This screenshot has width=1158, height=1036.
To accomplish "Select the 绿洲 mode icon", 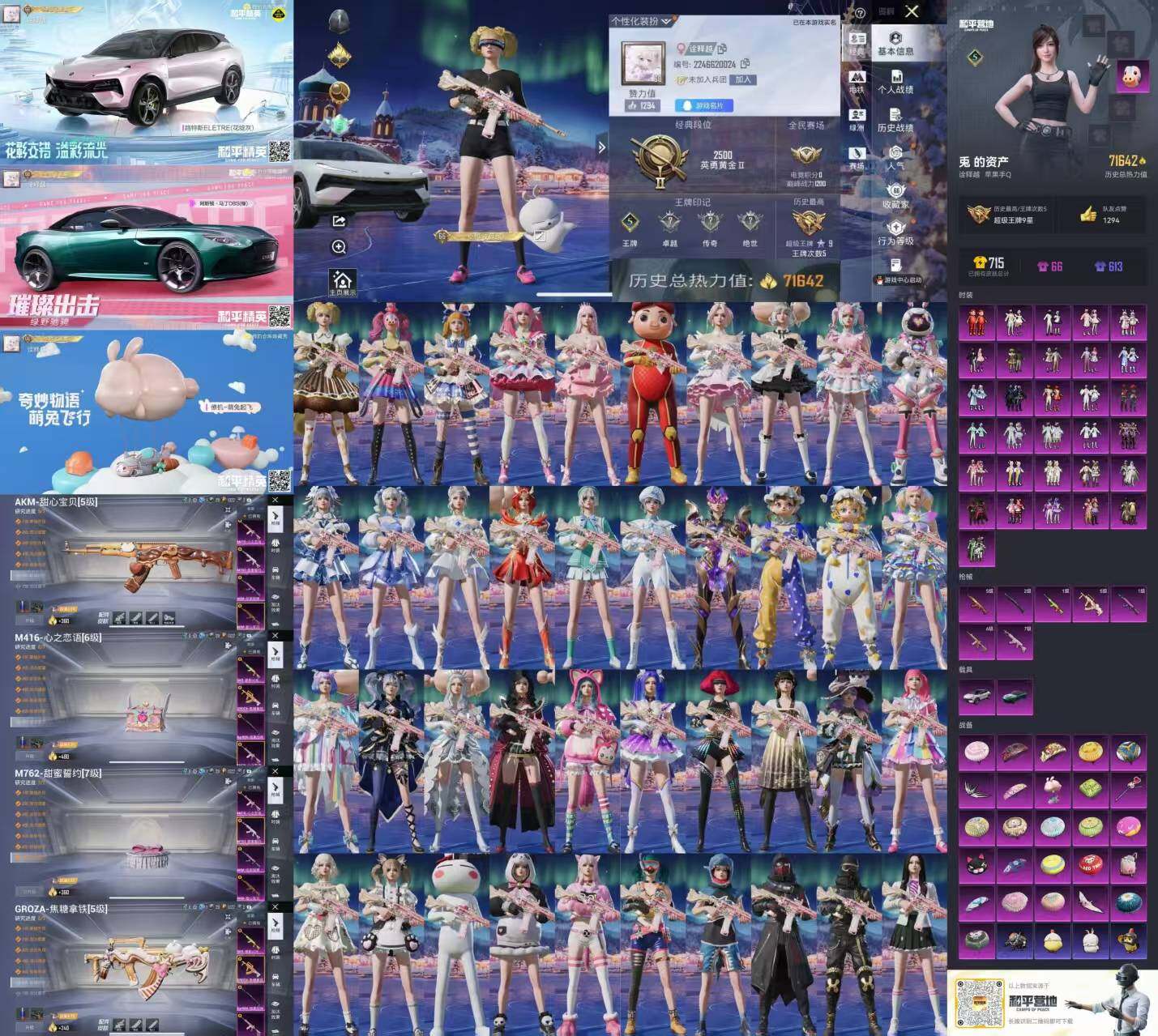I will click(857, 121).
